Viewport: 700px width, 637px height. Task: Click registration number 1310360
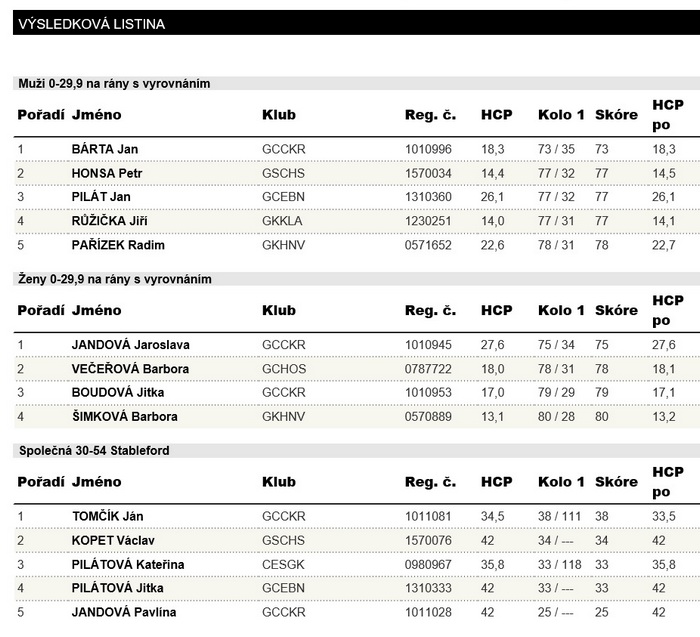428,197
